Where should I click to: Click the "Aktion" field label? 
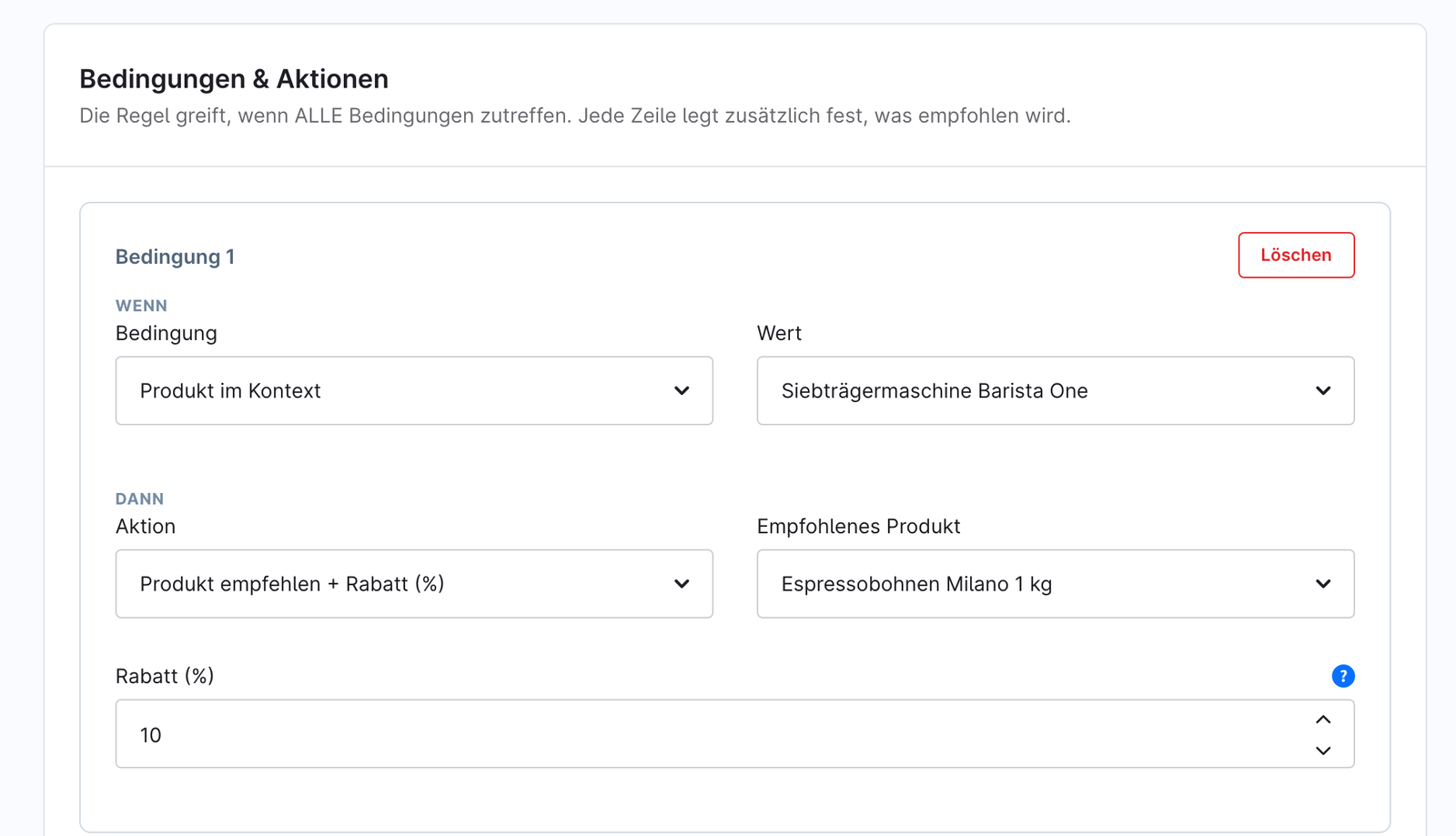click(146, 526)
